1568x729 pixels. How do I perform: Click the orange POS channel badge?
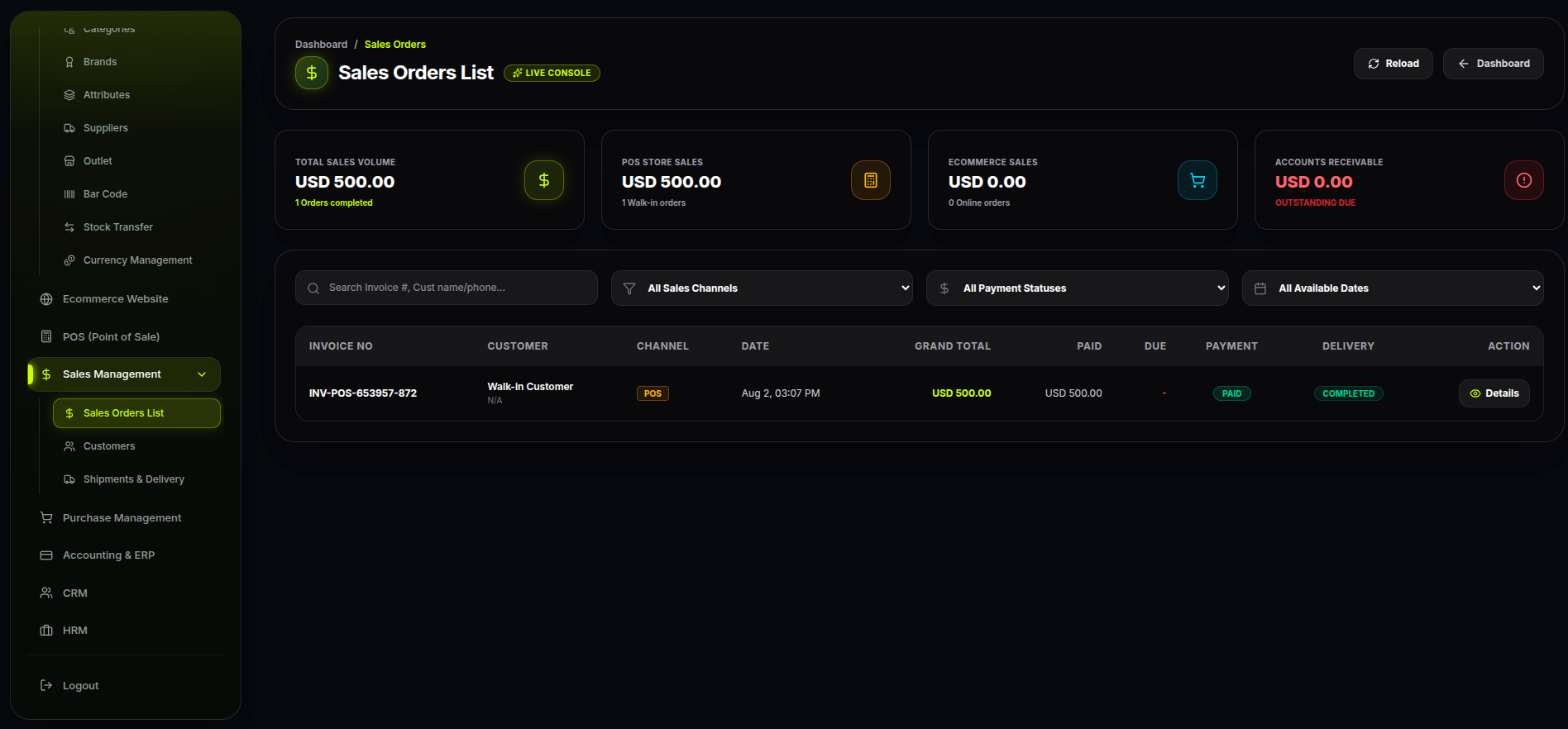pyautogui.click(x=653, y=393)
